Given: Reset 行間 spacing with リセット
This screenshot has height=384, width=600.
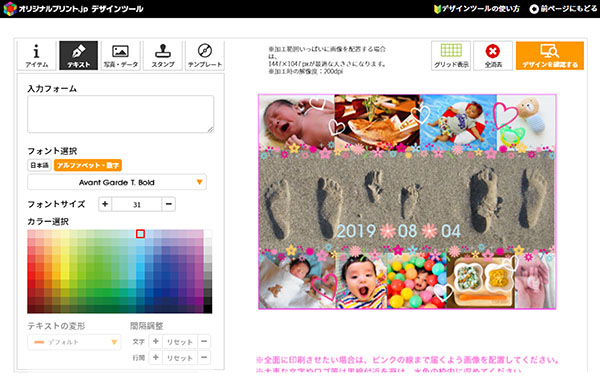Looking at the screenshot, I should (x=179, y=358).
